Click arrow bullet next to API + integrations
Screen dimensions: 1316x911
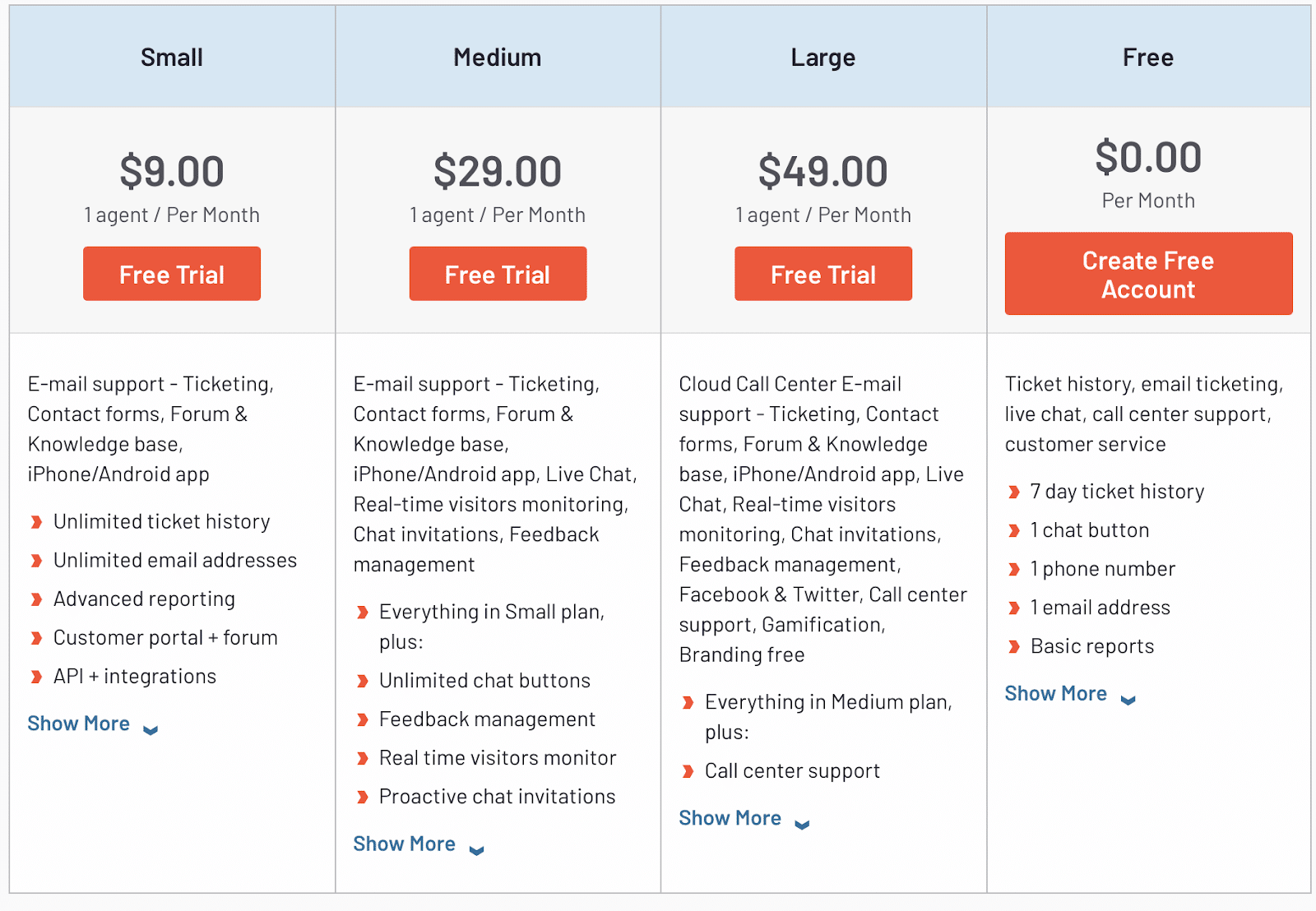point(36,677)
